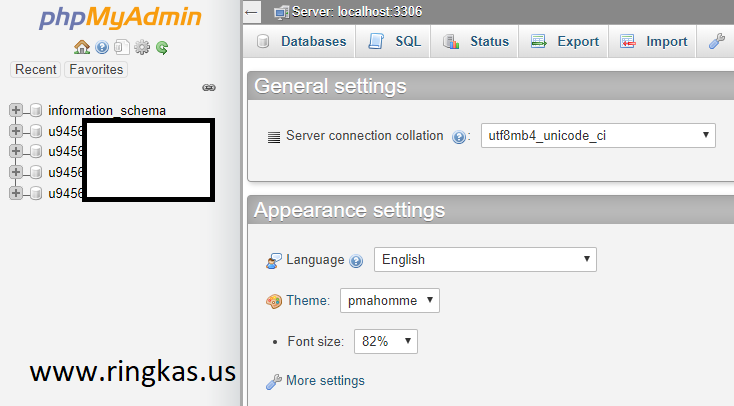Click help icon beside Server connection collation
The image size is (734, 406).
tap(459, 137)
